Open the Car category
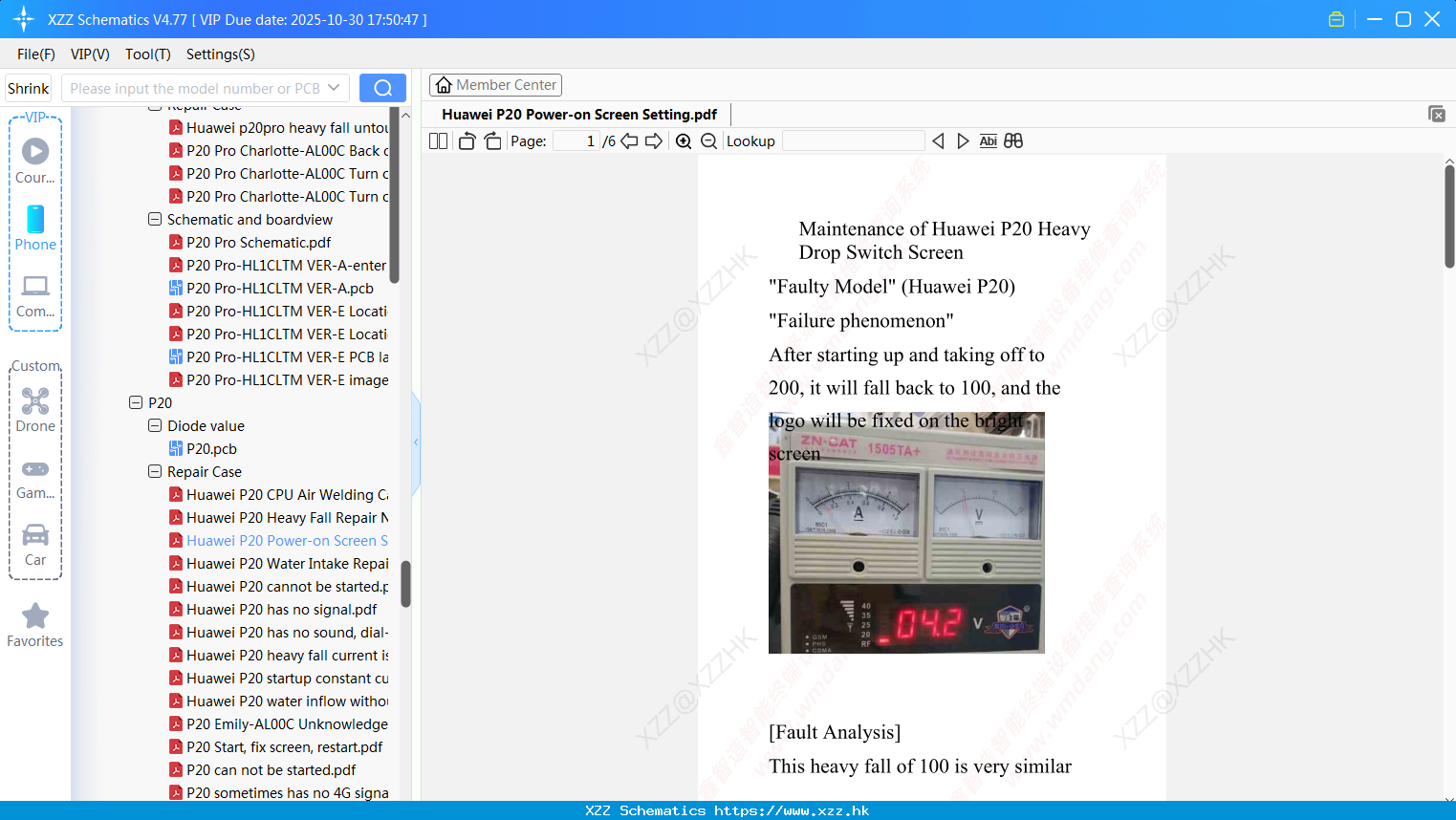The width and height of the screenshot is (1456, 820). click(x=35, y=546)
